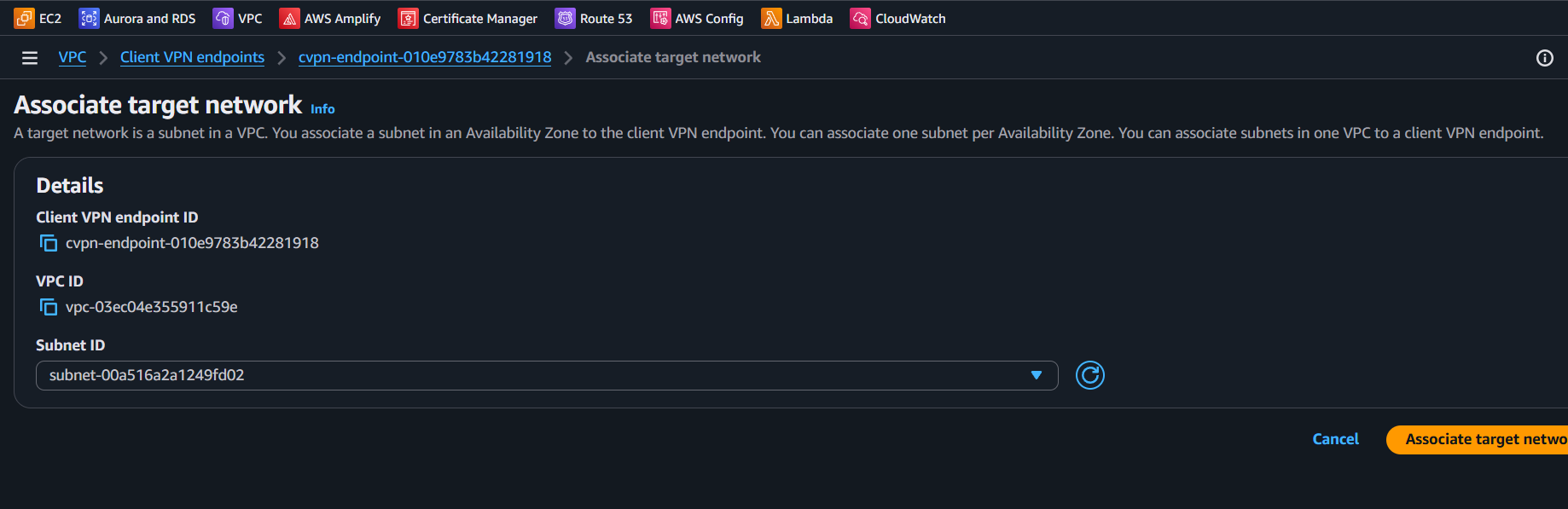Expand the side navigation hamburger menu
This screenshot has height=509, width=1568.
tap(30, 58)
